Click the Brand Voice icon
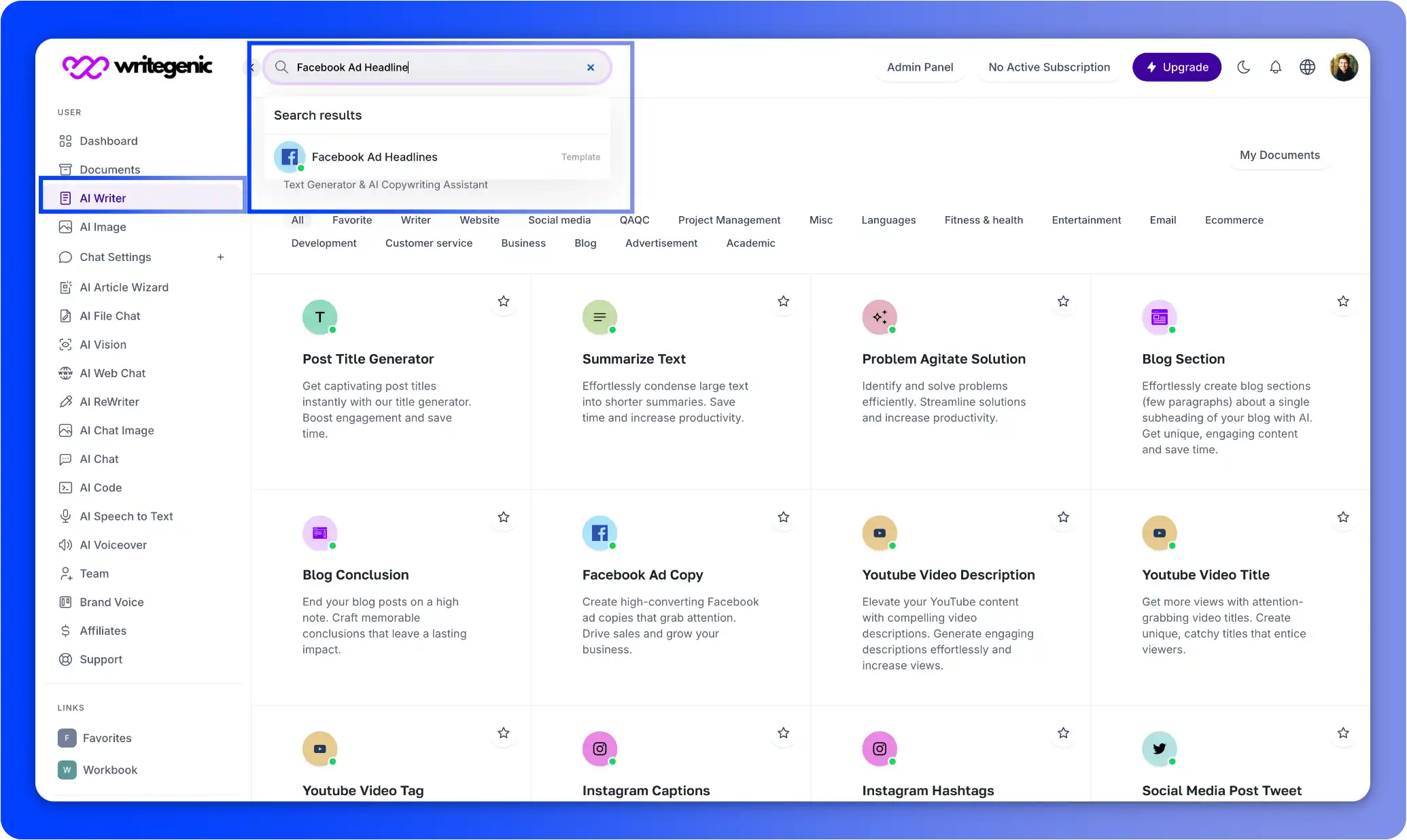The image size is (1407, 840). [65, 602]
